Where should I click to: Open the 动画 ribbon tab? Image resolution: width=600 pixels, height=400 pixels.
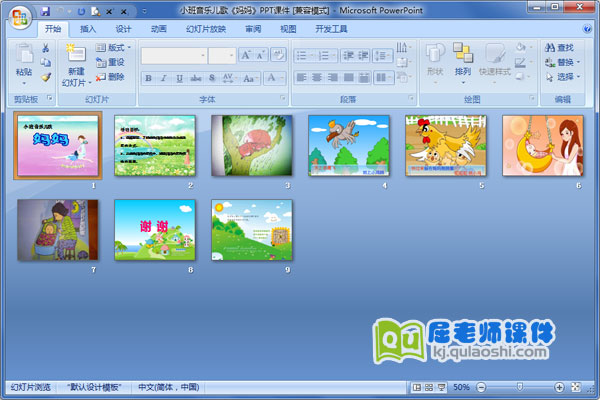tap(158, 29)
